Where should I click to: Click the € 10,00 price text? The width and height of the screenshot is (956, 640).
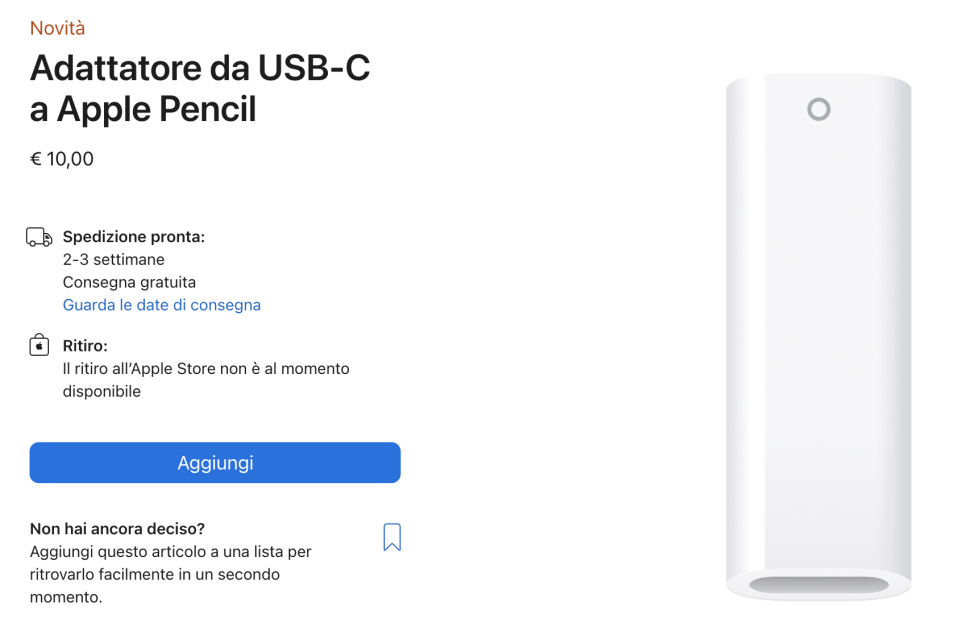pyautogui.click(x=62, y=158)
